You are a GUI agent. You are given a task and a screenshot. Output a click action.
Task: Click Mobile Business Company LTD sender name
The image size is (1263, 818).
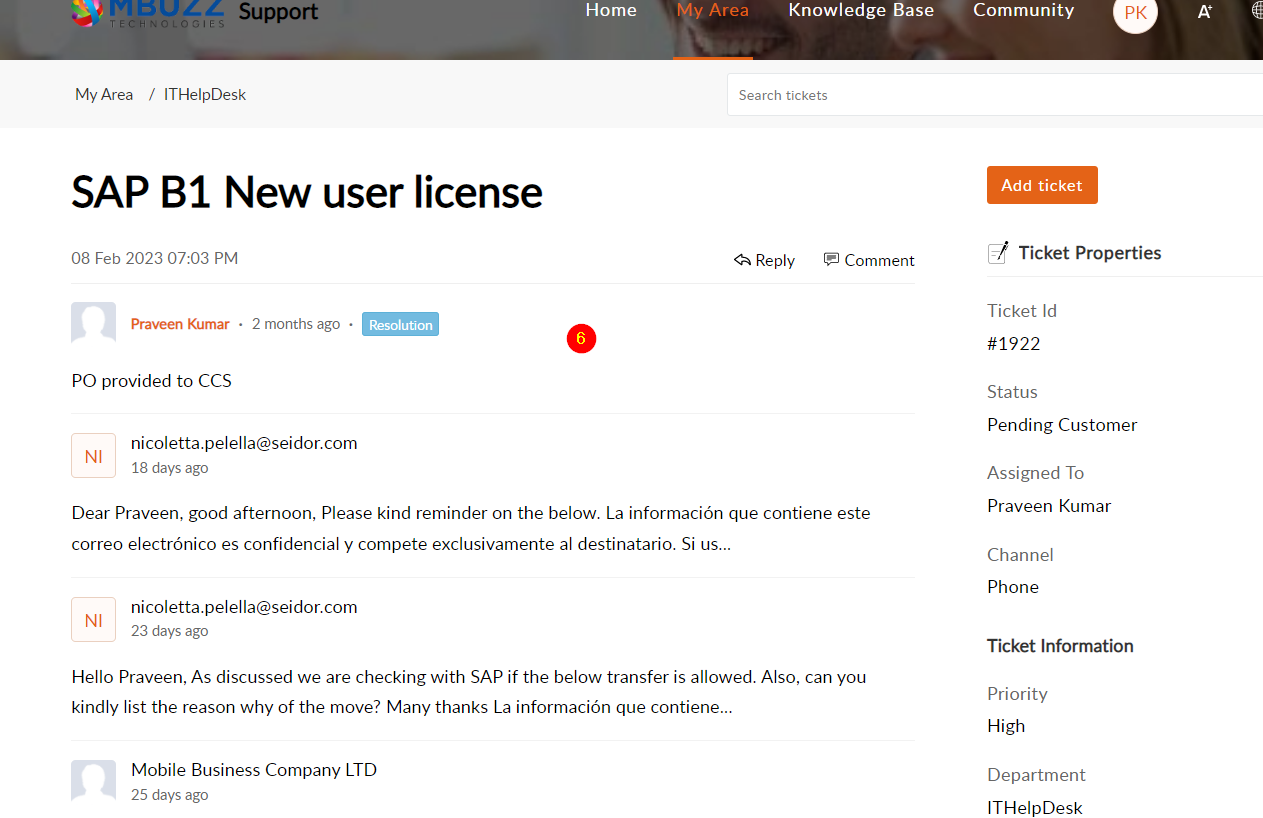click(x=254, y=770)
